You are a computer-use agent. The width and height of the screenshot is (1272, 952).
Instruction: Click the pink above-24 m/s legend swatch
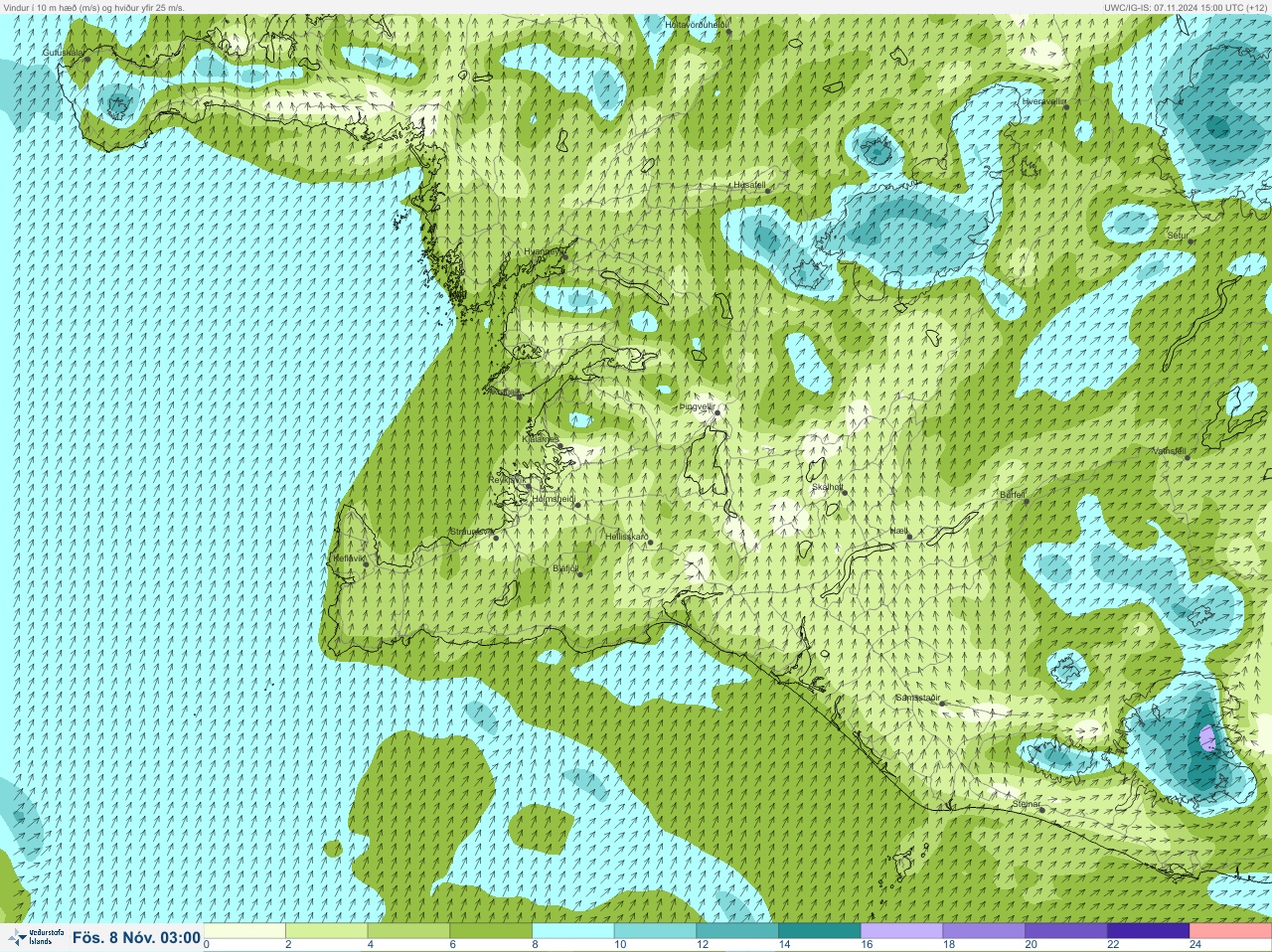(1230, 931)
